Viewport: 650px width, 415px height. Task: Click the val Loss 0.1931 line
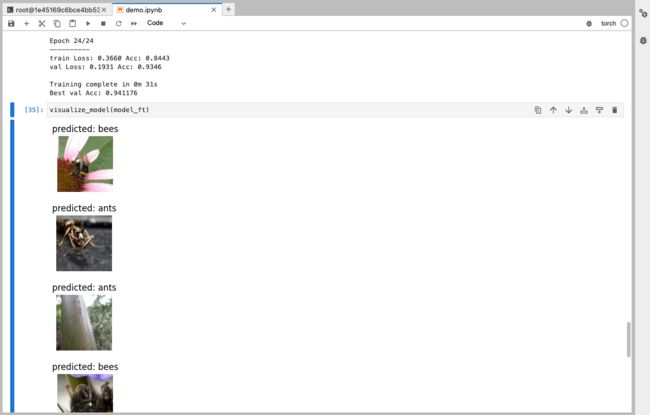[105, 67]
